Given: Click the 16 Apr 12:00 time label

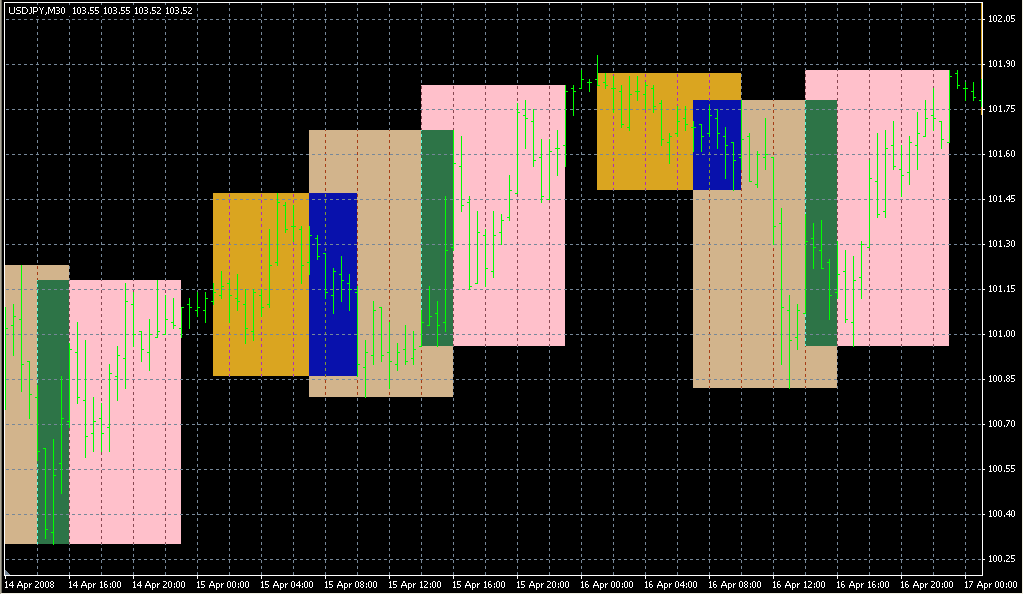Looking at the screenshot, I should pos(799,585).
